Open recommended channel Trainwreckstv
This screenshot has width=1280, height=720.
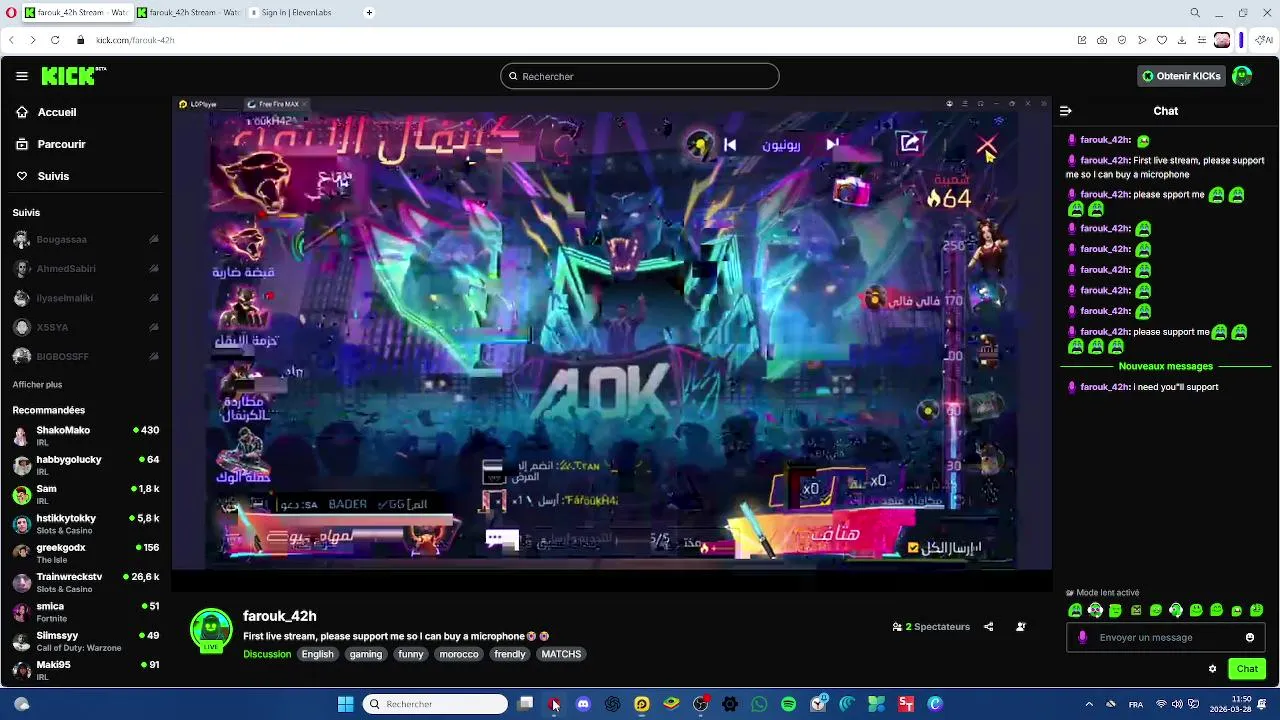coord(86,582)
